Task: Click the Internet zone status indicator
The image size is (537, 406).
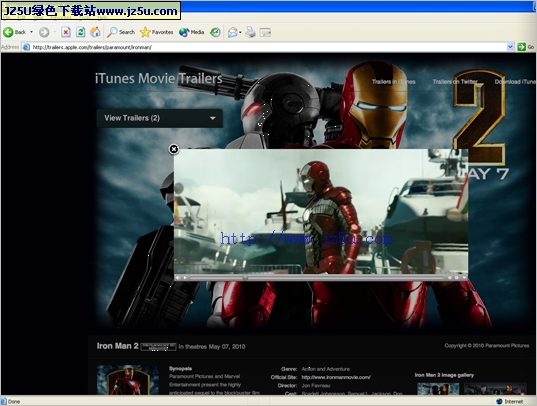Action: [510, 401]
